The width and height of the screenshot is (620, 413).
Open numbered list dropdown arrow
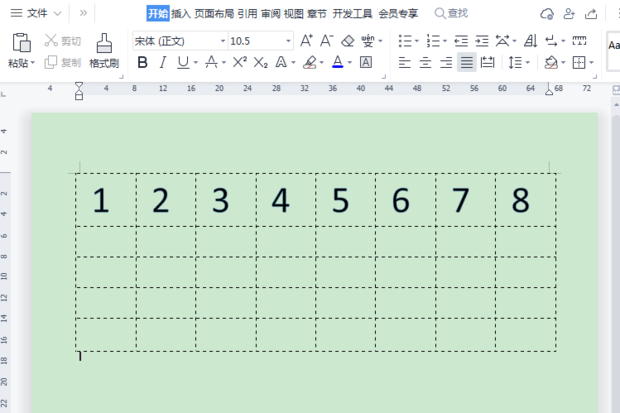(444, 41)
